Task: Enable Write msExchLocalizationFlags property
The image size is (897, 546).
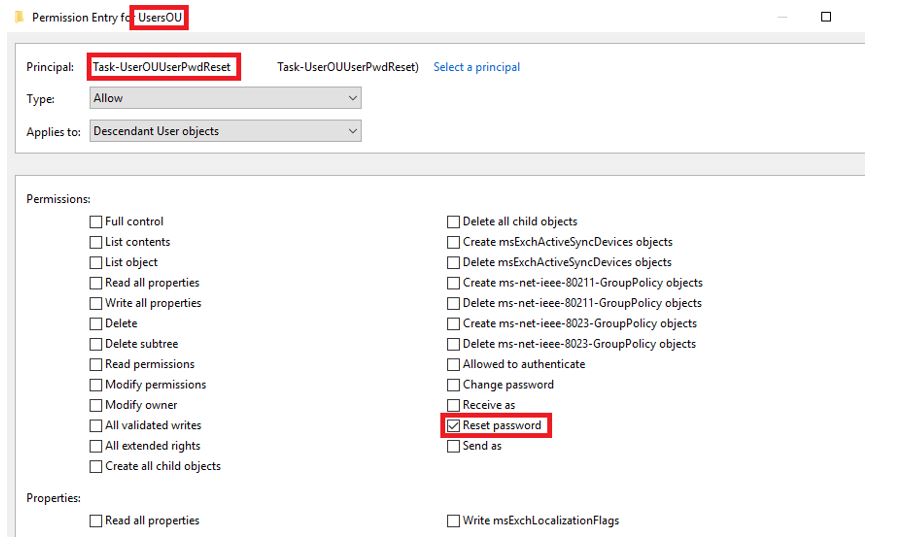Action: tap(453, 521)
